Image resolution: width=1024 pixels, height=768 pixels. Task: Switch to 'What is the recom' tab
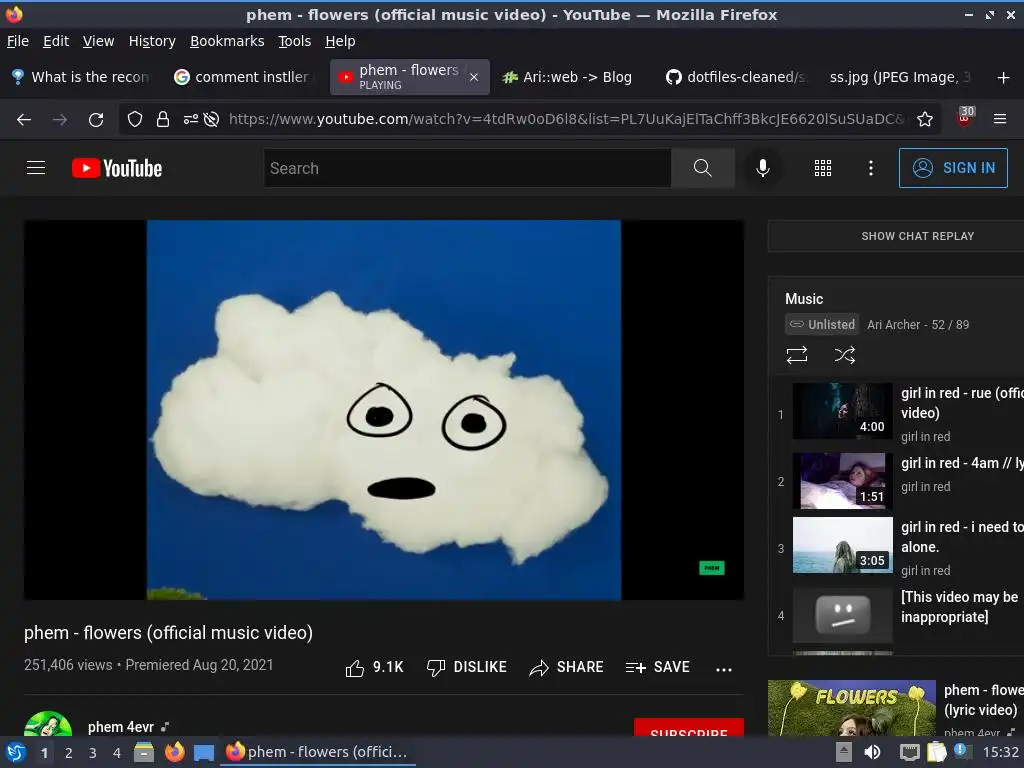[x=82, y=77]
